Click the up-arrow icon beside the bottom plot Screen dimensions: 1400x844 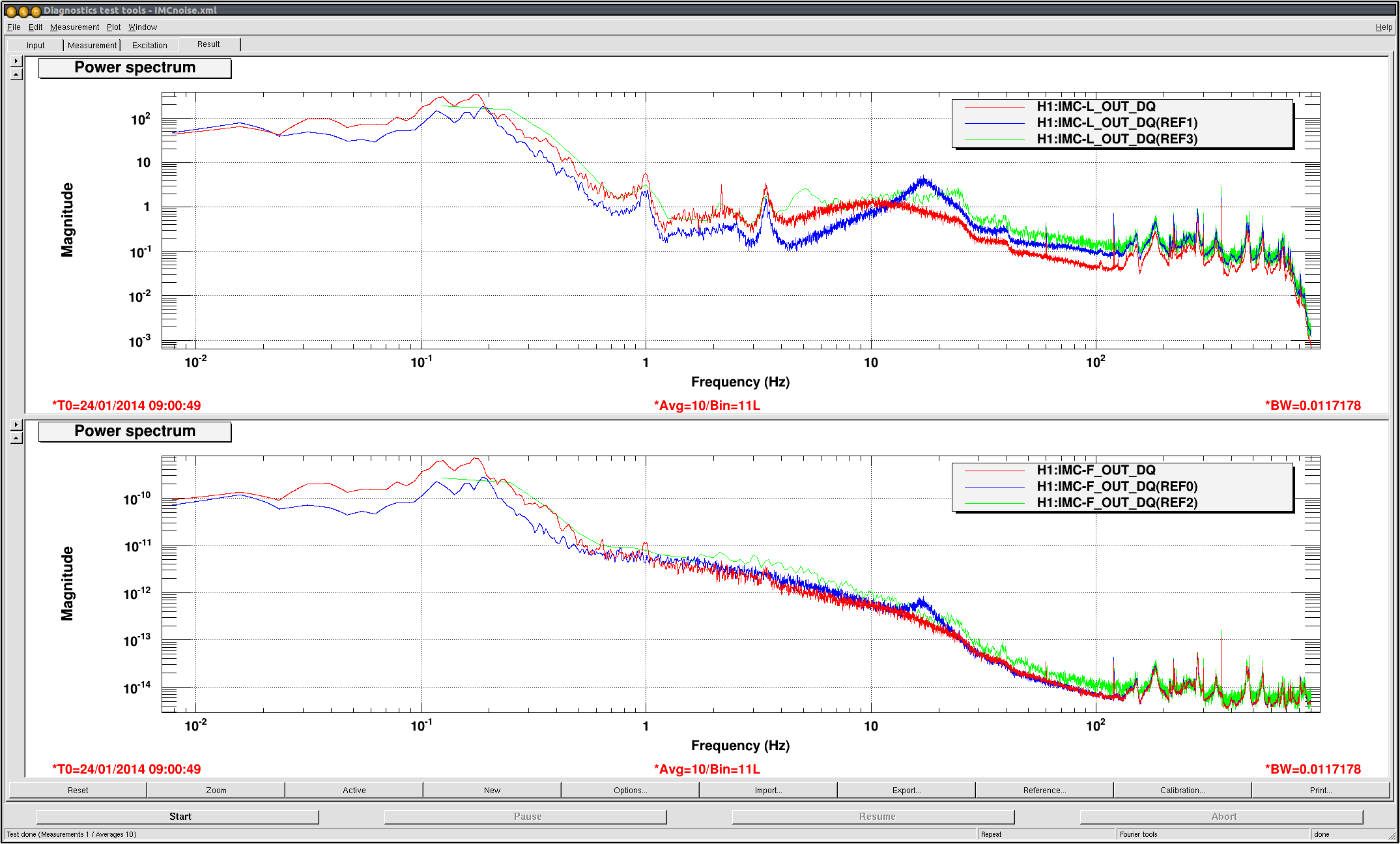16,438
